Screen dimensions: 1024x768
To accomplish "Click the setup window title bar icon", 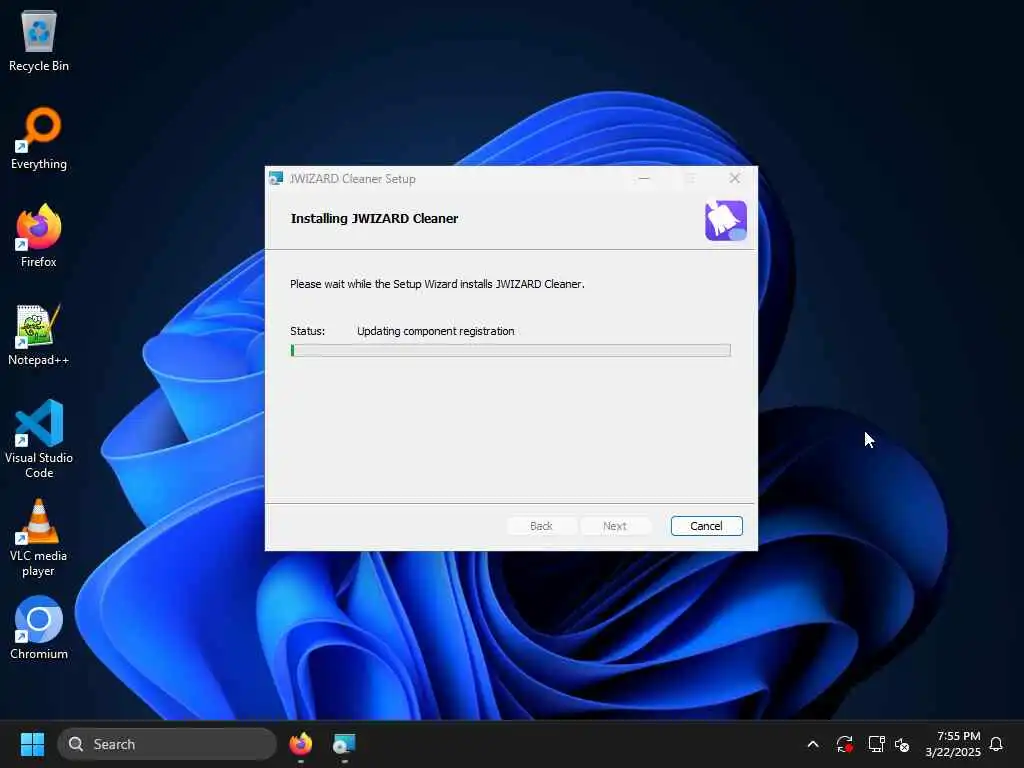I will point(276,178).
